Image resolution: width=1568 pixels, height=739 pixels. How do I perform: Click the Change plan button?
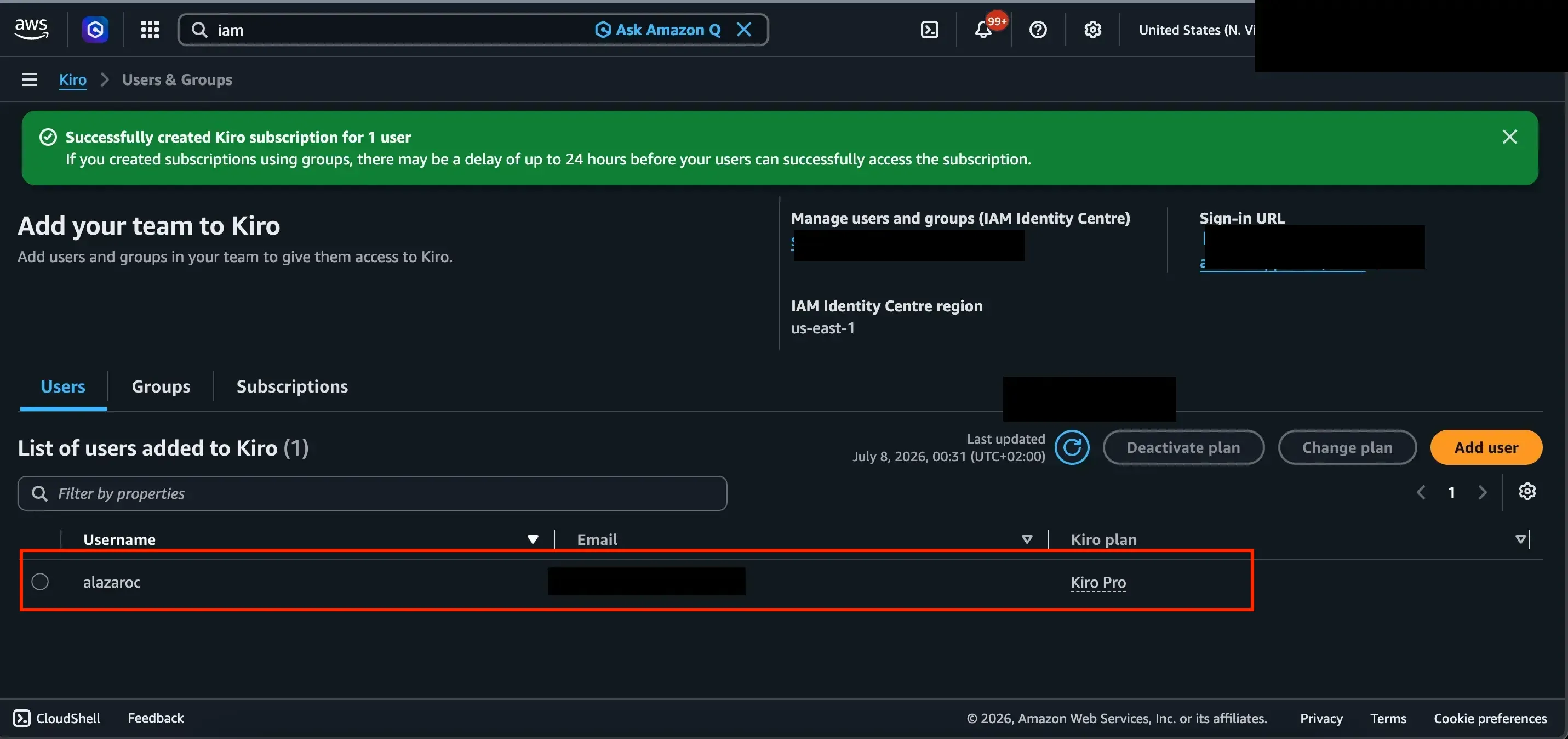pyautogui.click(x=1347, y=447)
